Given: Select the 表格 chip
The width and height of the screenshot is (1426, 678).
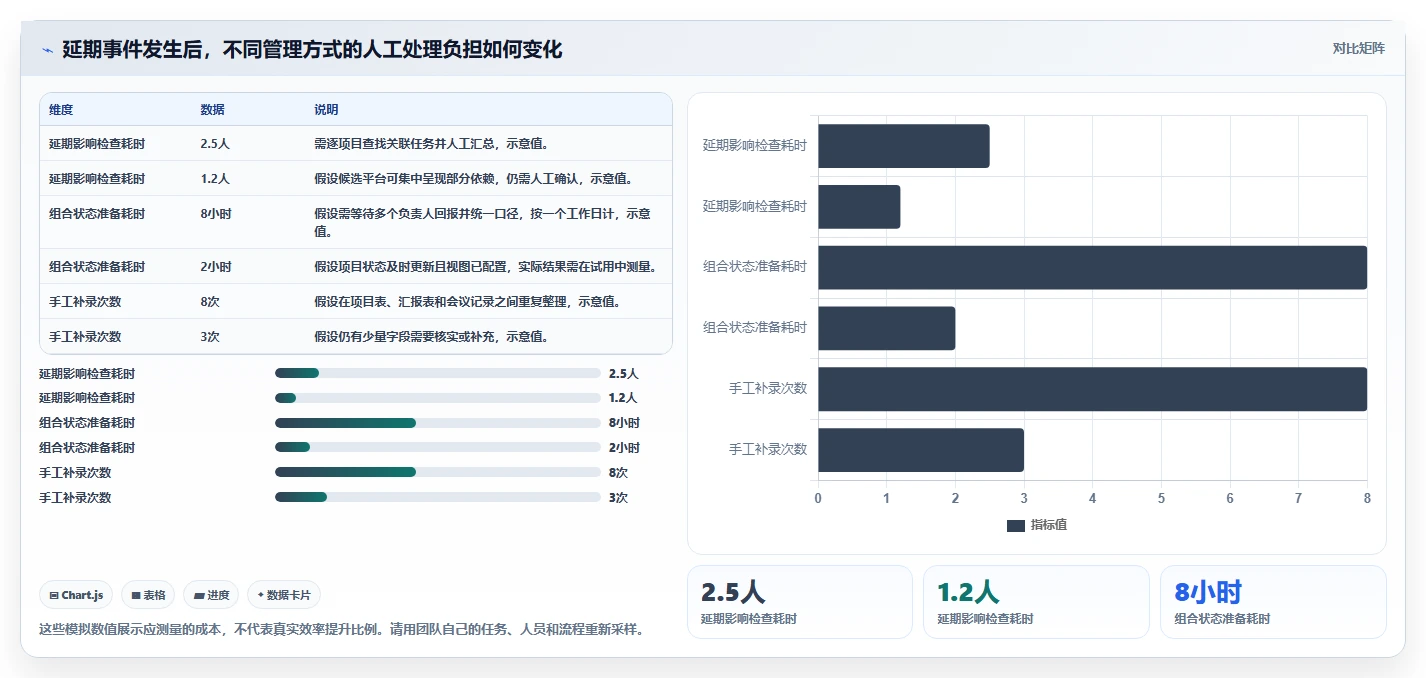Looking at the screenshot, I should [x=148, y=595].
